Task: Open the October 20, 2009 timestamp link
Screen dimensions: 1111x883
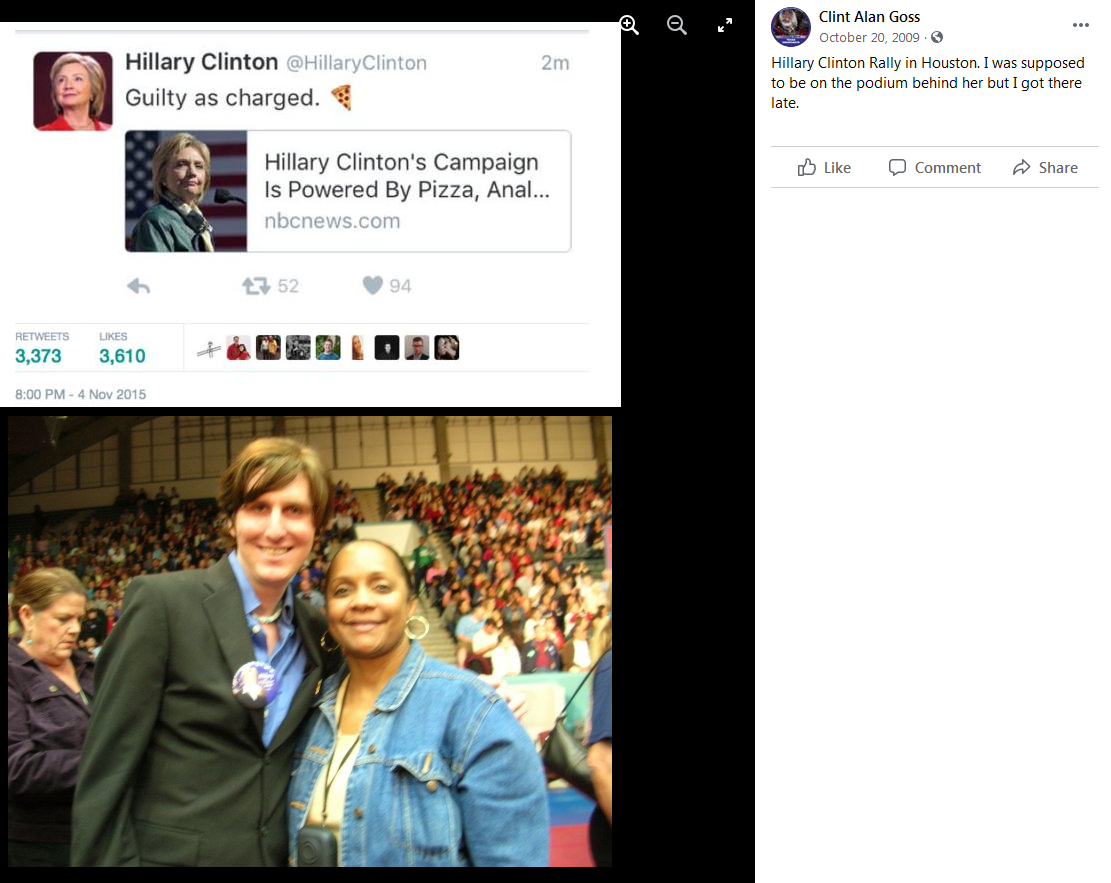Action: tap(869, 38)
